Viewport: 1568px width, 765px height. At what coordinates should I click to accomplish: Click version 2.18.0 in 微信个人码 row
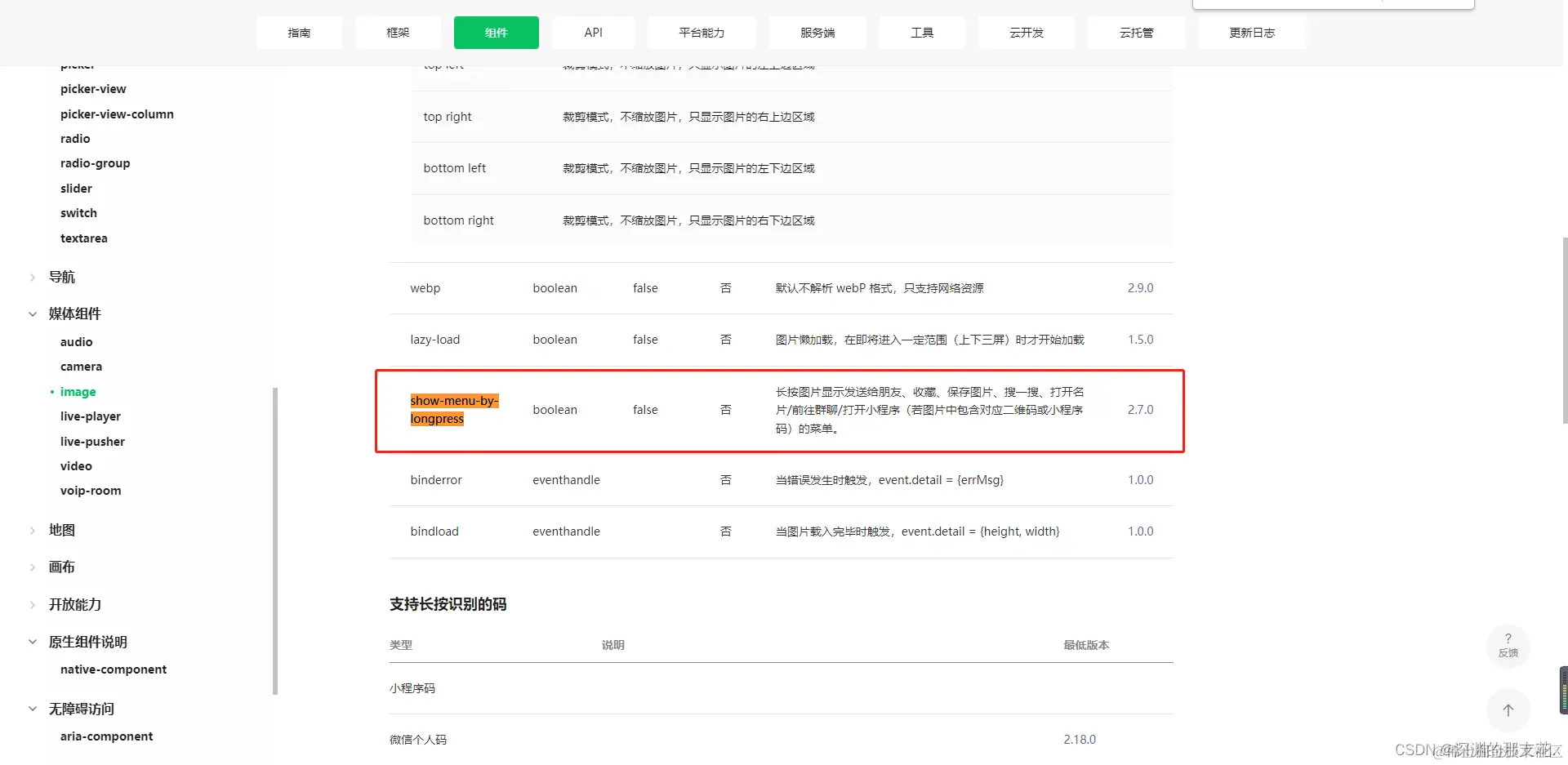(x=1080, y=740)
